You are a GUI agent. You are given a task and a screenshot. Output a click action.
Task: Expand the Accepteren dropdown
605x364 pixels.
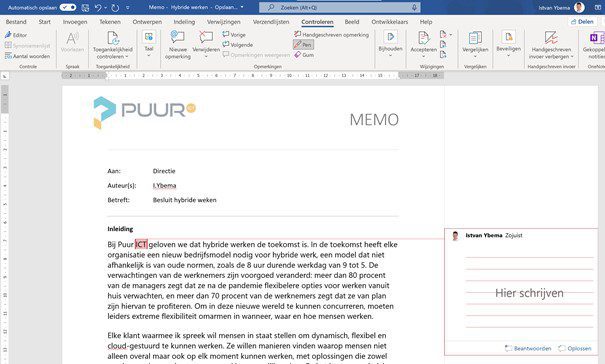pyautogui.click(x=423, y=56)
